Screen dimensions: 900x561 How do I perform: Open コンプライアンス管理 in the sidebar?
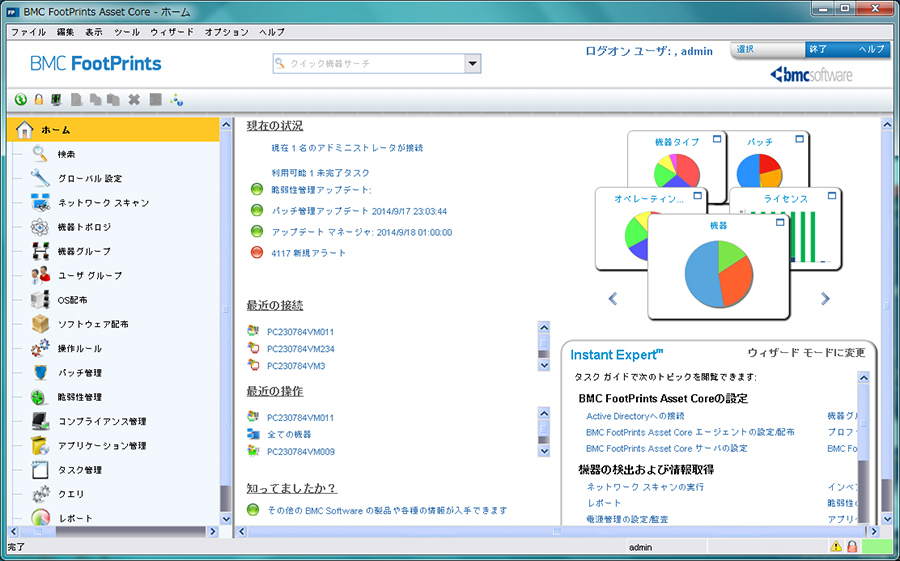click(102, 421)
